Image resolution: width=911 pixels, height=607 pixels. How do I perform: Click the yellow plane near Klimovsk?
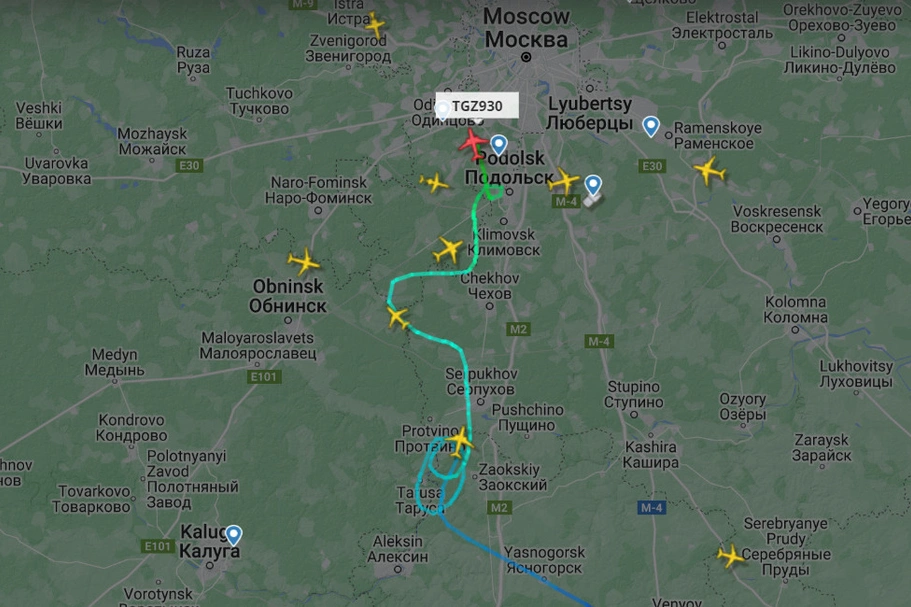point(448,250)
